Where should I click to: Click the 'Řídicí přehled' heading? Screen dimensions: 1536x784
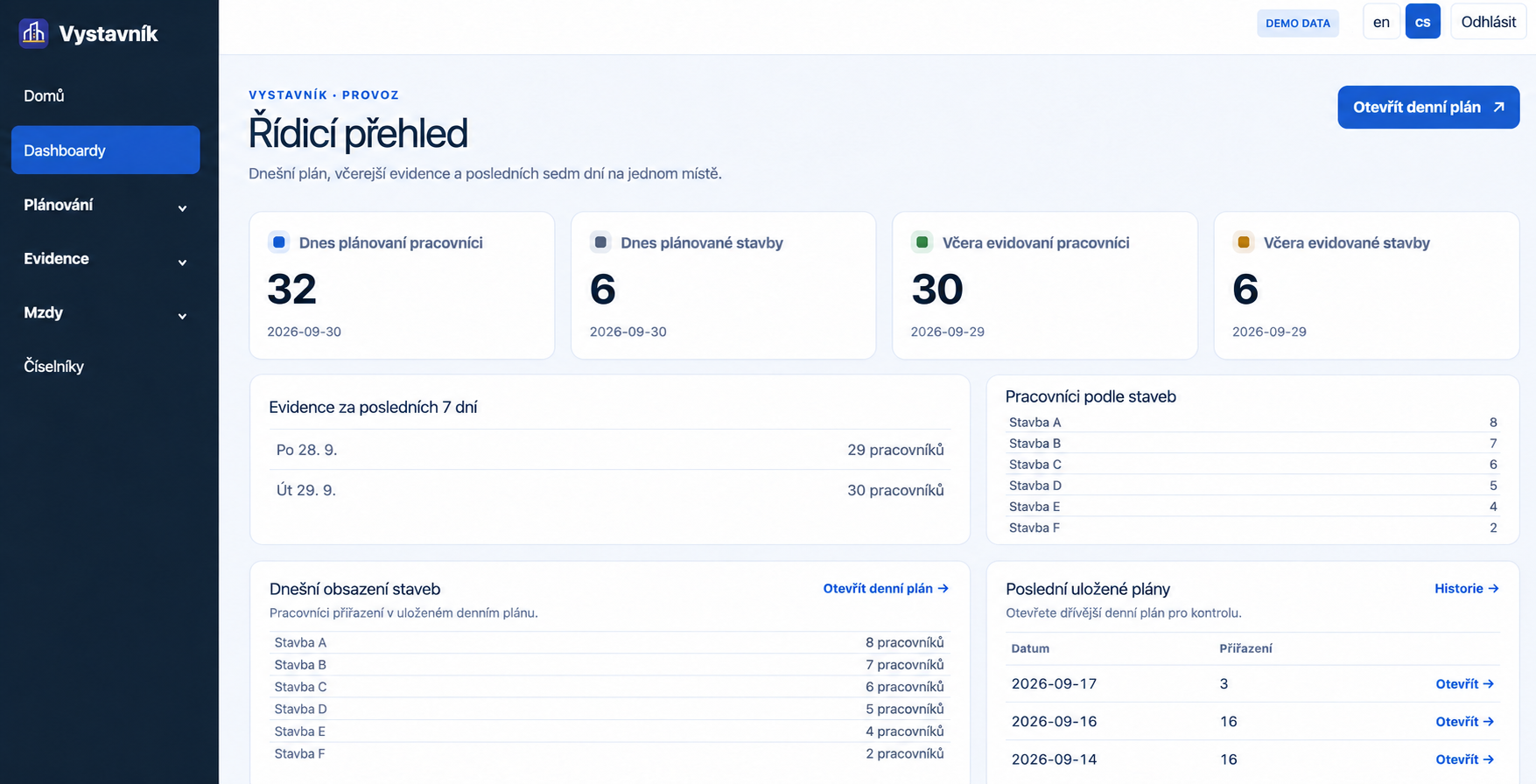point(358,134)
